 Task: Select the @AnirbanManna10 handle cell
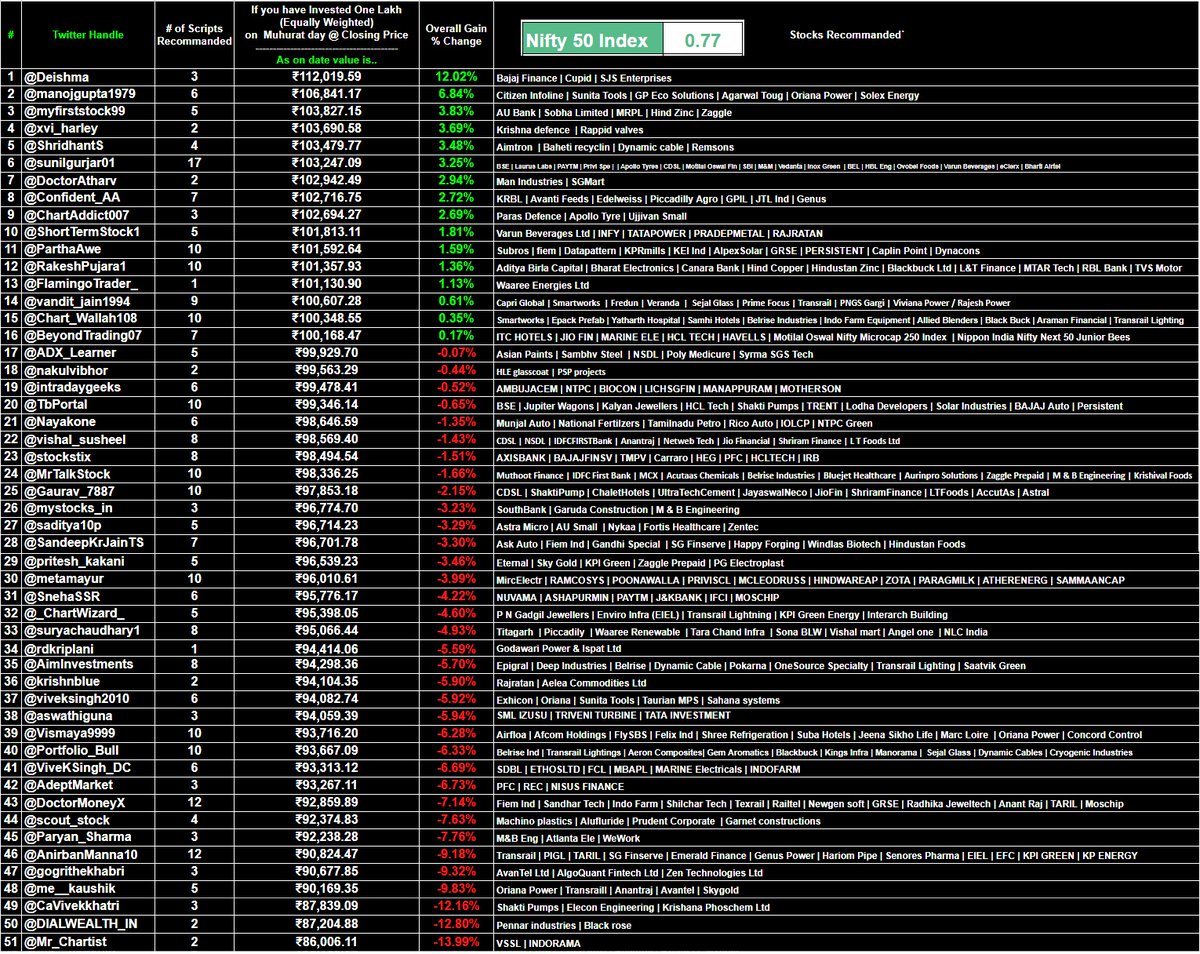click(x=88, y=855)
